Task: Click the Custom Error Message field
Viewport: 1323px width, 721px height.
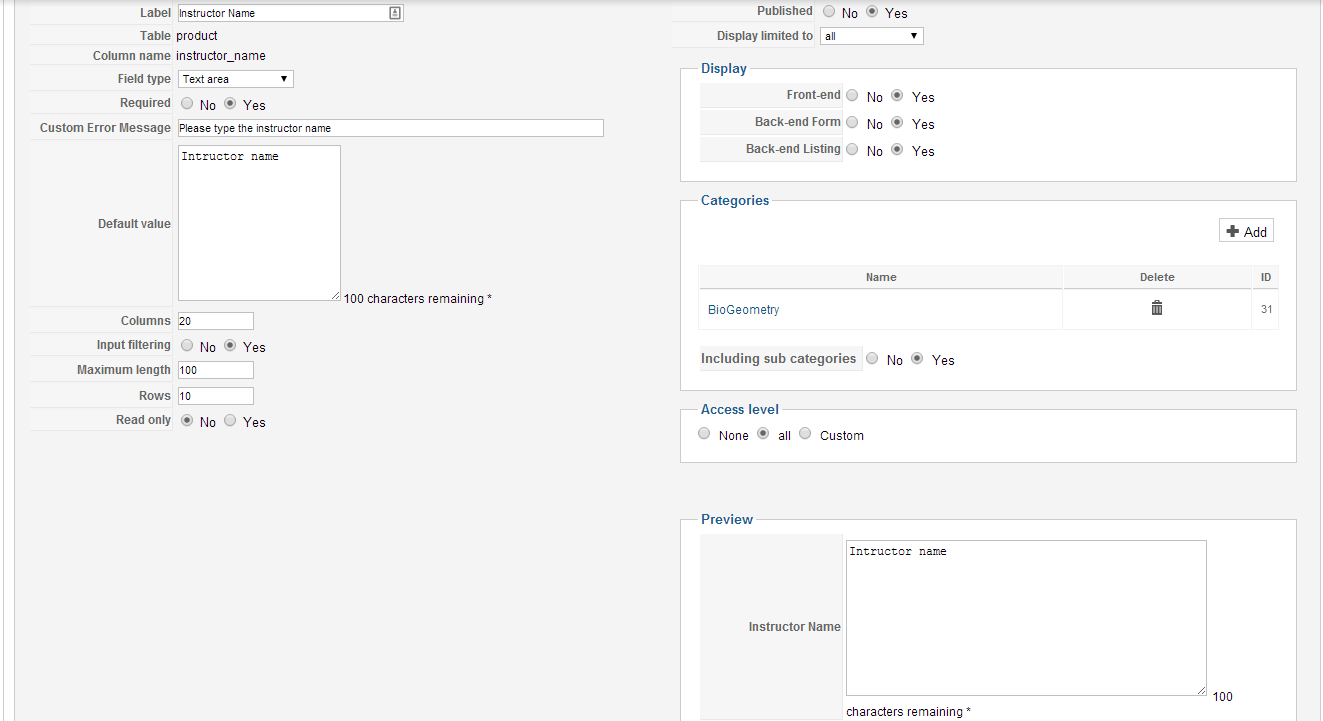Action: 390,128
